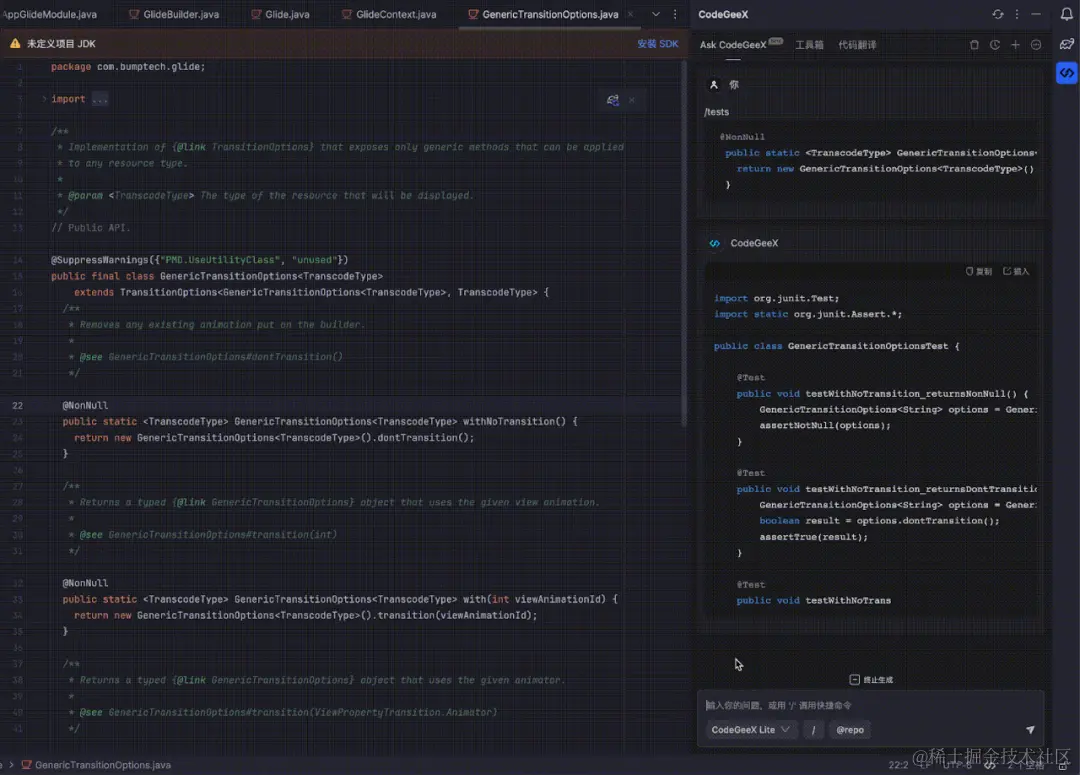
Task: Open the CodeGeeX panel vertical dots options
Action: coord(1017,14)
